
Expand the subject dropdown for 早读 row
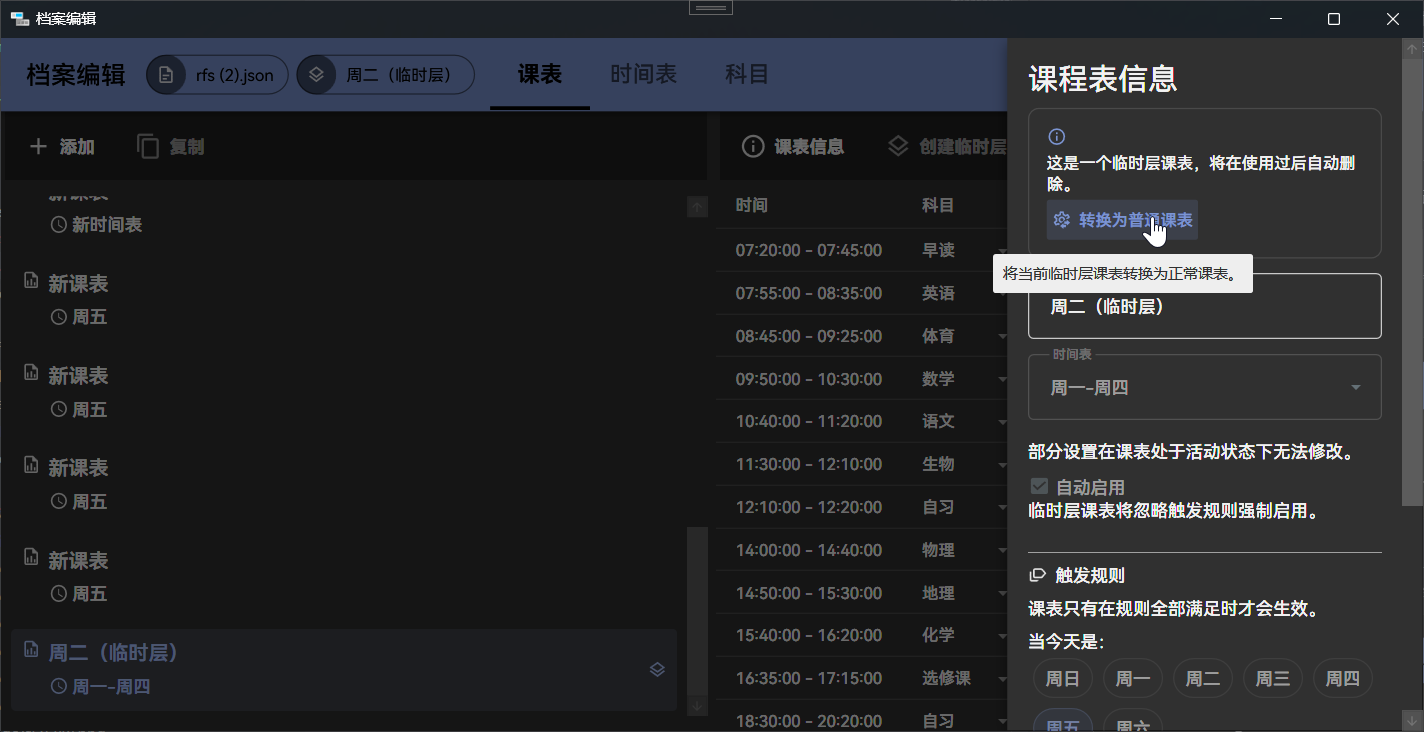(1001, 251)
